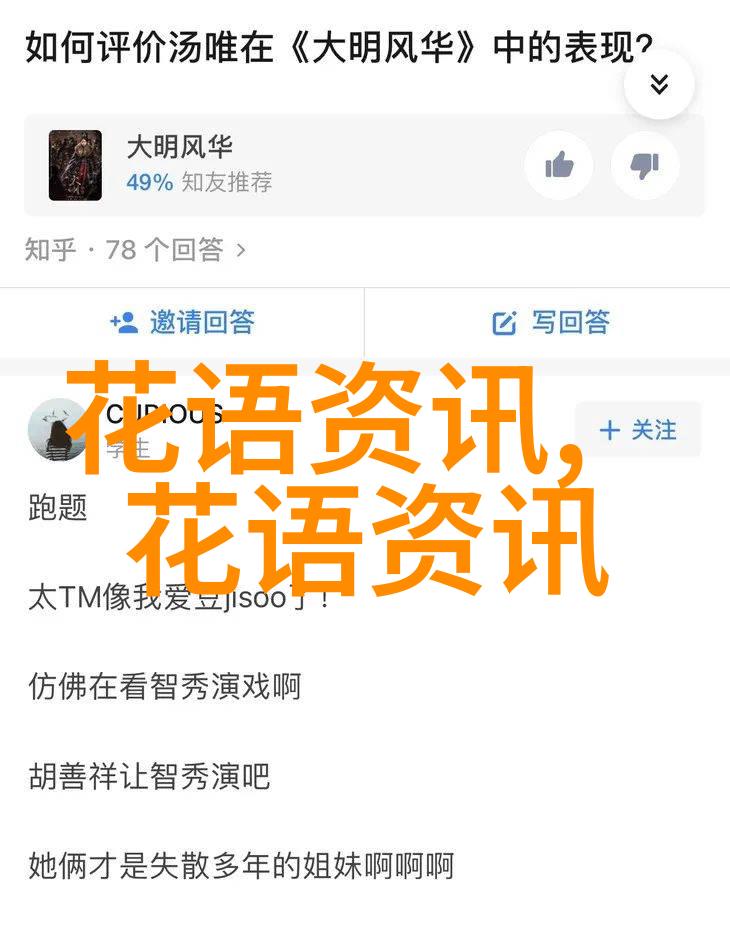Tap the plus sign on 关注
This screenshot has height=928, width=730.
pos(609,430)
